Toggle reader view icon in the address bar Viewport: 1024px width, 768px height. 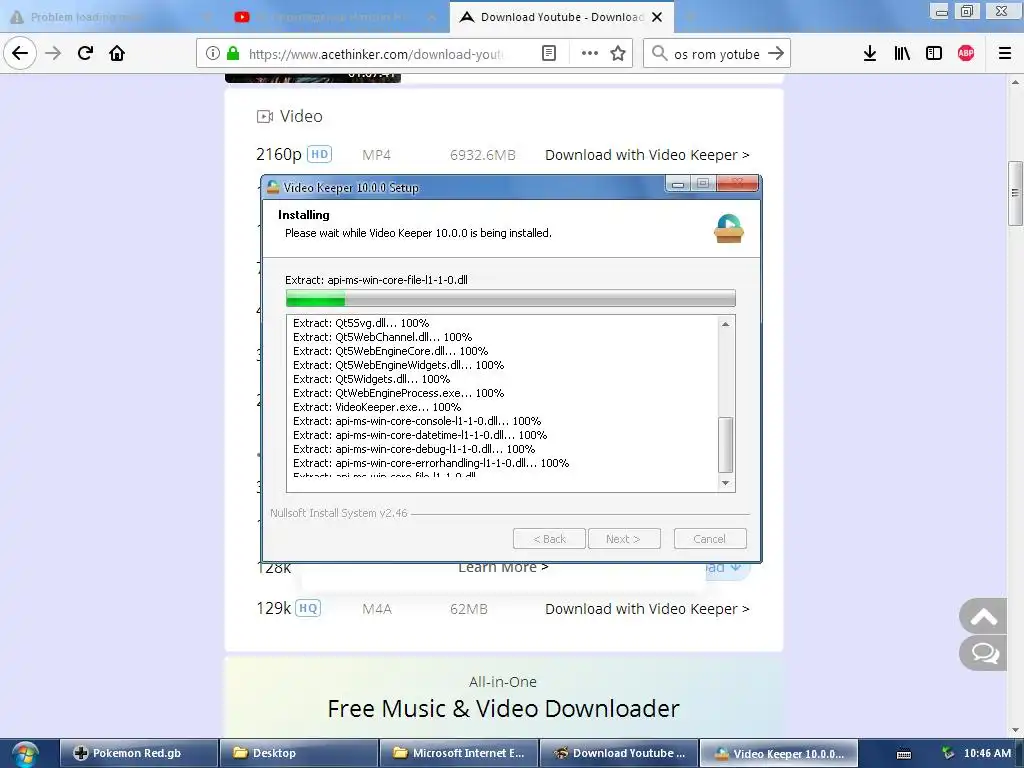[x=549, y=54]
